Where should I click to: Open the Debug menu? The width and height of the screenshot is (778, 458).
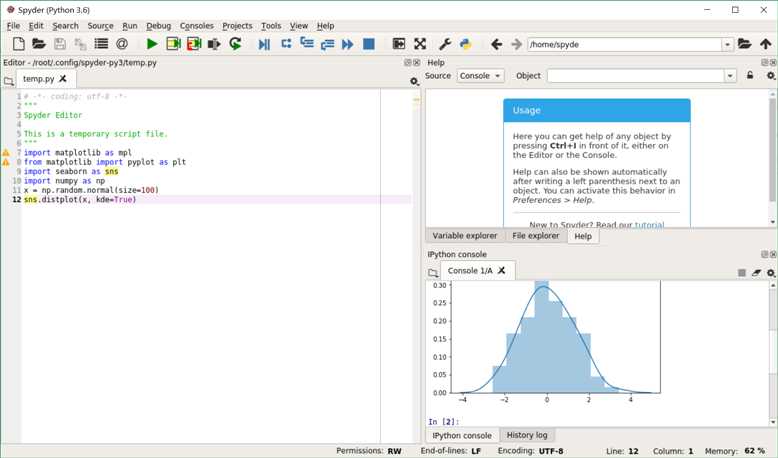159,26
